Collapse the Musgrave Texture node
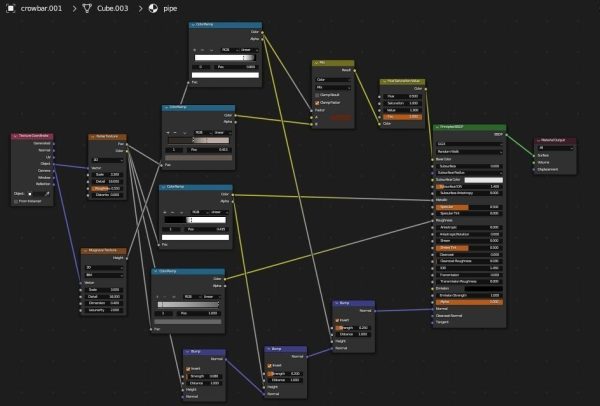This screenshot has height=406, width=600. pyautogui.click(x=85, y=251)
